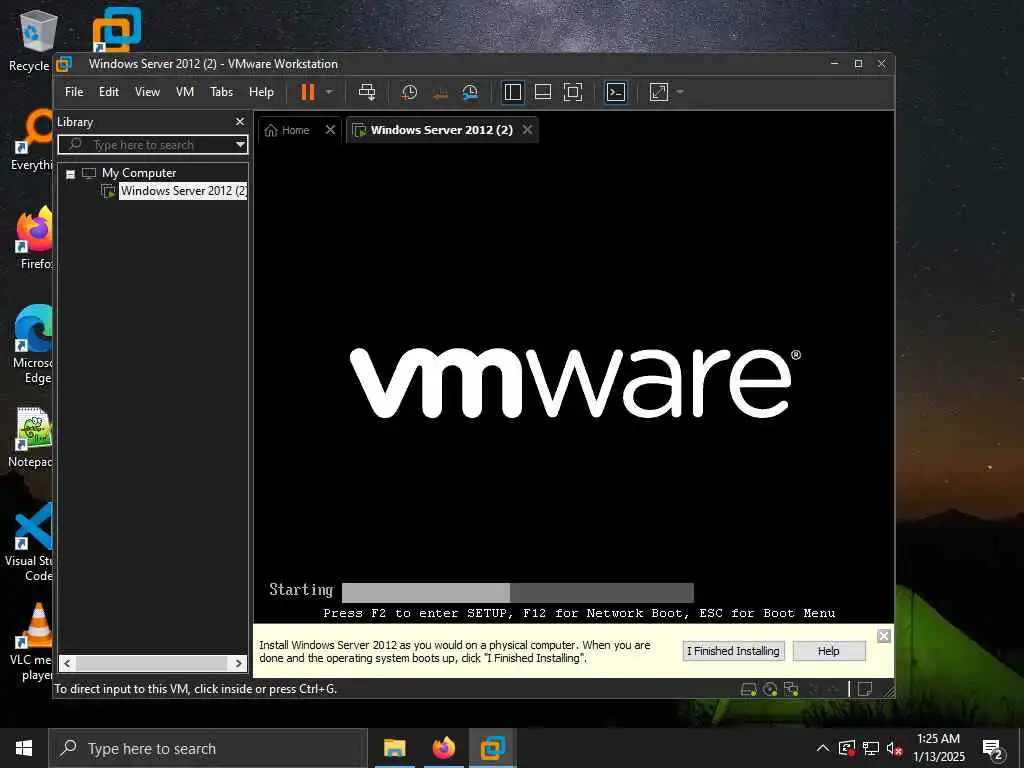Click the message log status icon
The image size is (1024, 768).
(865, 689)
